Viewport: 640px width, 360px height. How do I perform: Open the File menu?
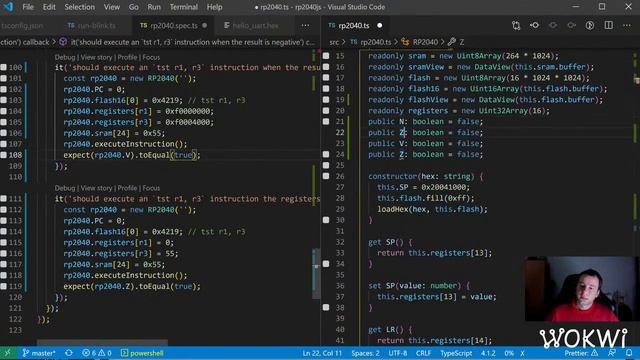pyautogui.click(x=28, y=7)
